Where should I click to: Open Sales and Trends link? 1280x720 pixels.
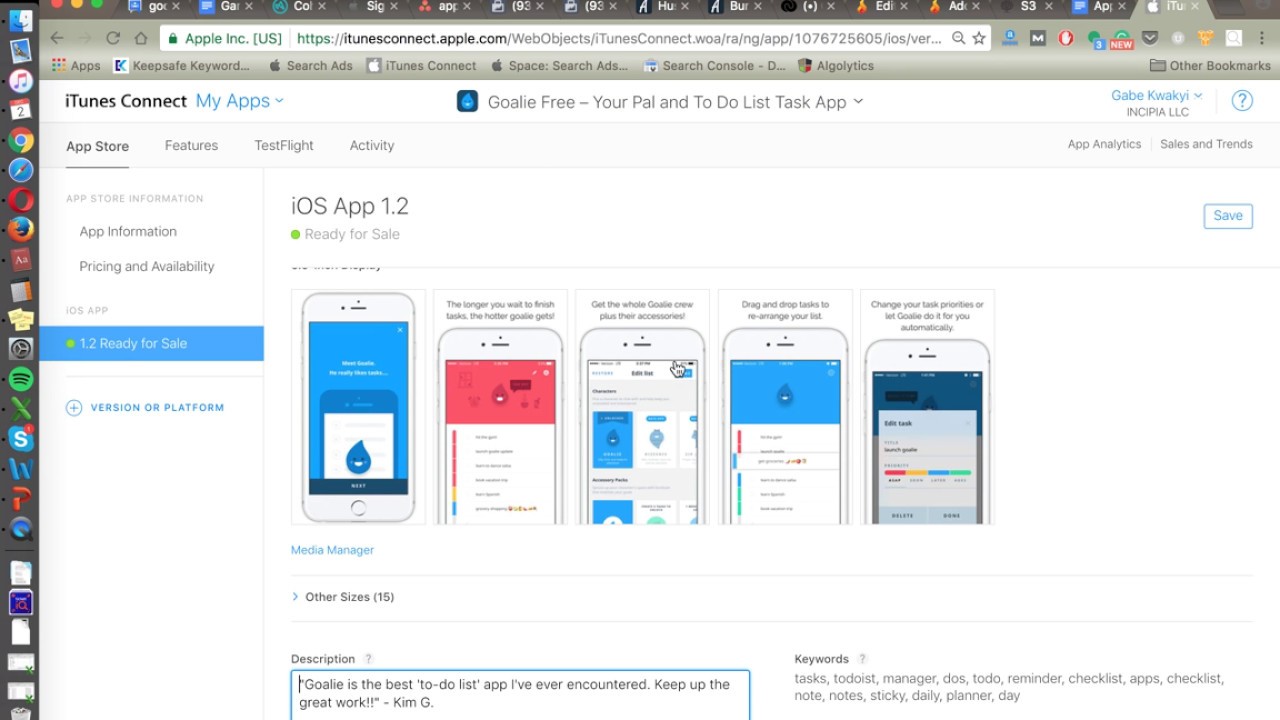(1206, 144)
